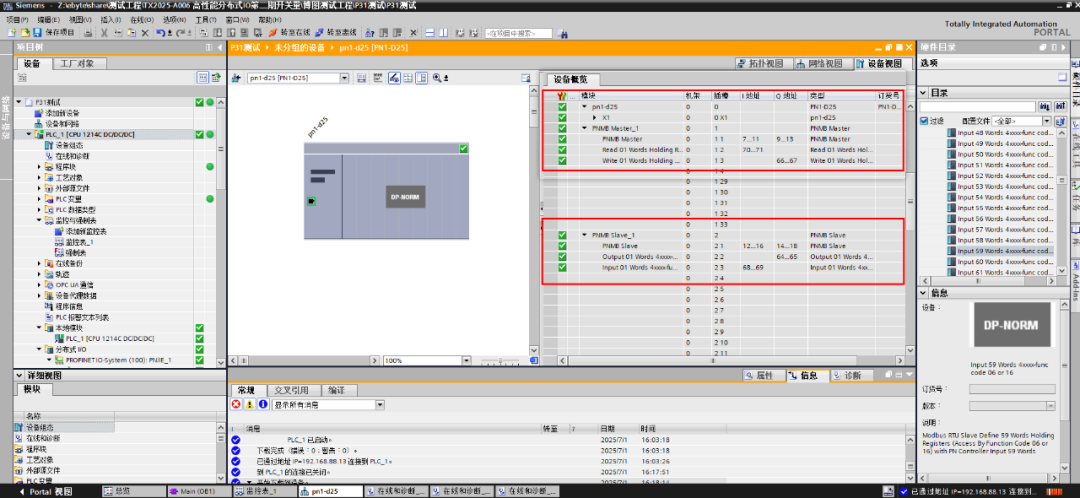
Task: Open 总览 in the bottom bar
Action: (x=134, y=492)
